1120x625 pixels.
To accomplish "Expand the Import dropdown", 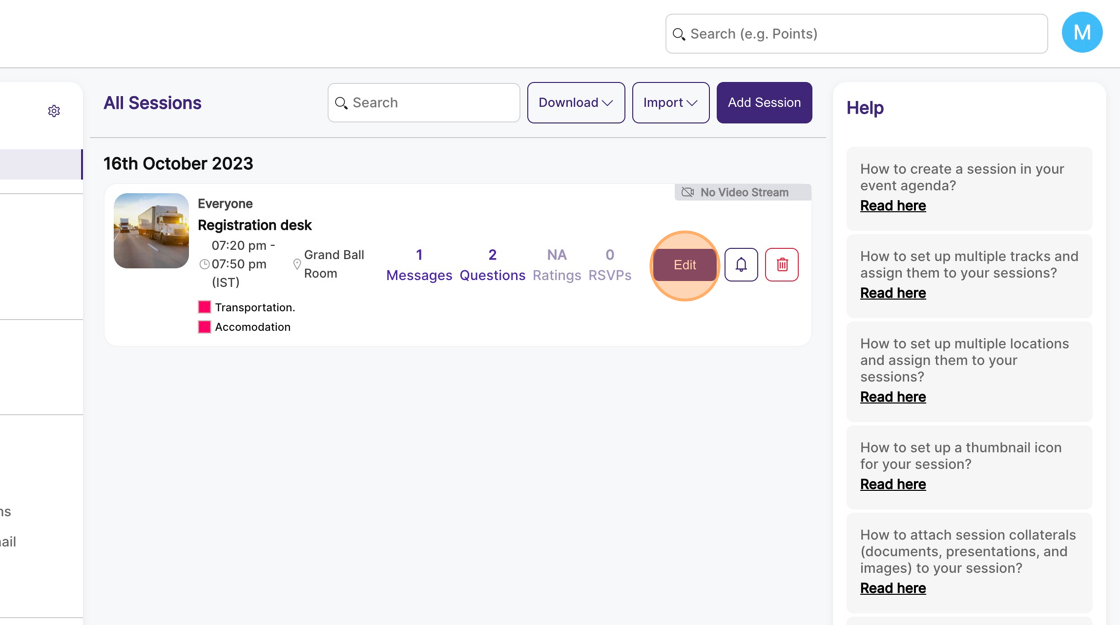I will [x=670, y=103].
